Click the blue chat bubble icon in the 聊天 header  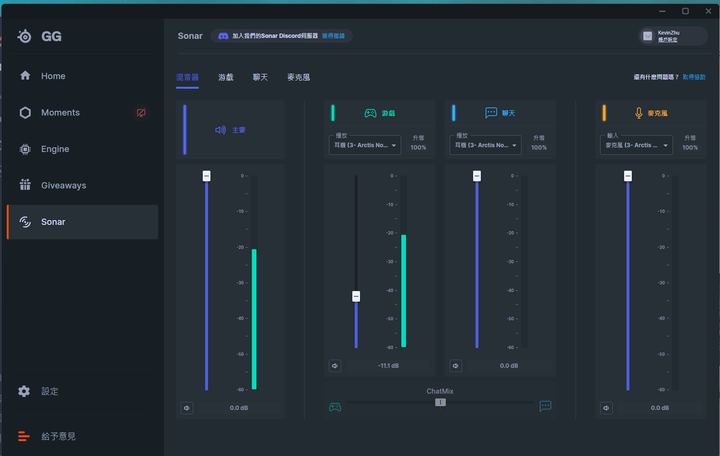coord(491,113)
